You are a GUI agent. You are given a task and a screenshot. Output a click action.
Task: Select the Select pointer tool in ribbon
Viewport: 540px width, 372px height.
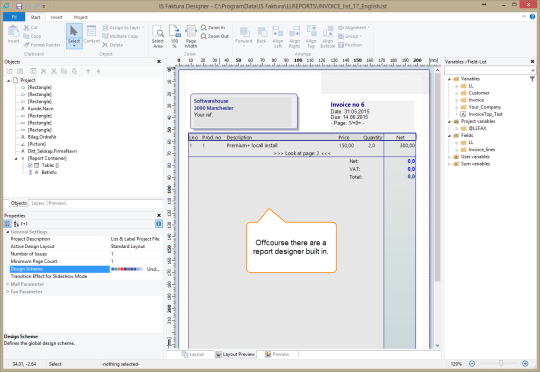[x=74, y=35]
